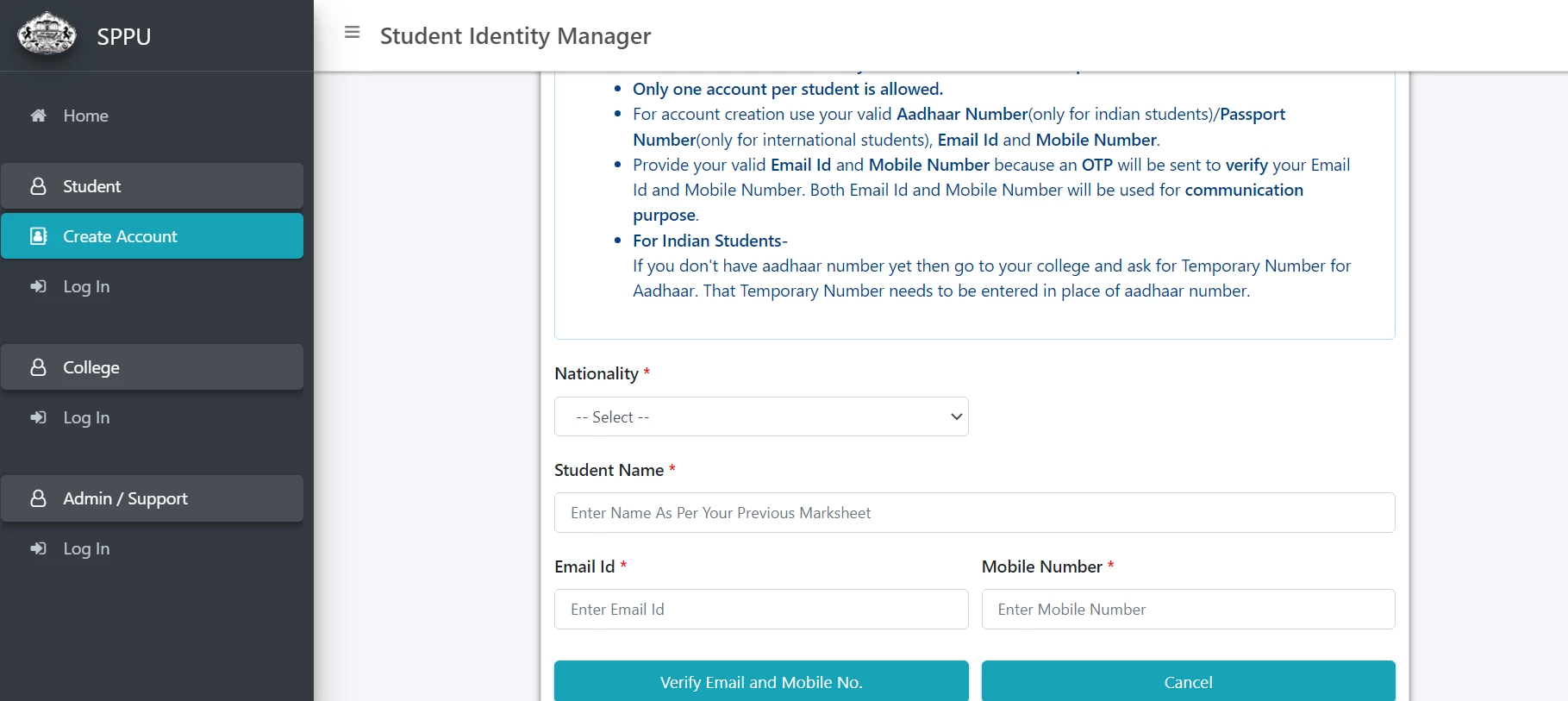Click the SPPU university logo
1568x701 pixels.
coord(47,35)
